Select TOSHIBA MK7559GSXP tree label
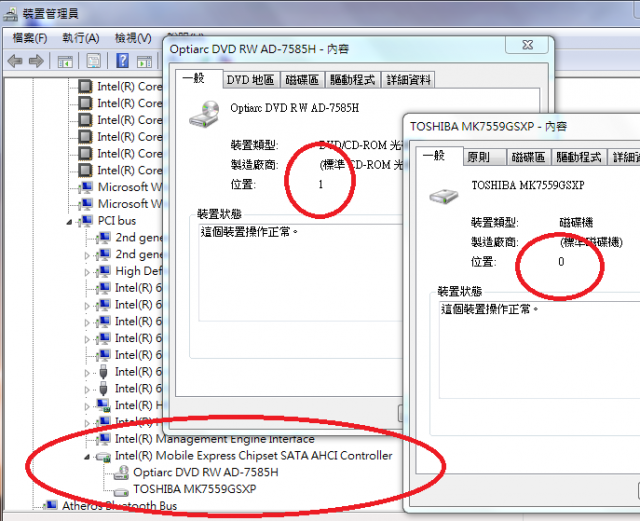Image resolution: width=640 pixels, height=521 pixels. 195,489
